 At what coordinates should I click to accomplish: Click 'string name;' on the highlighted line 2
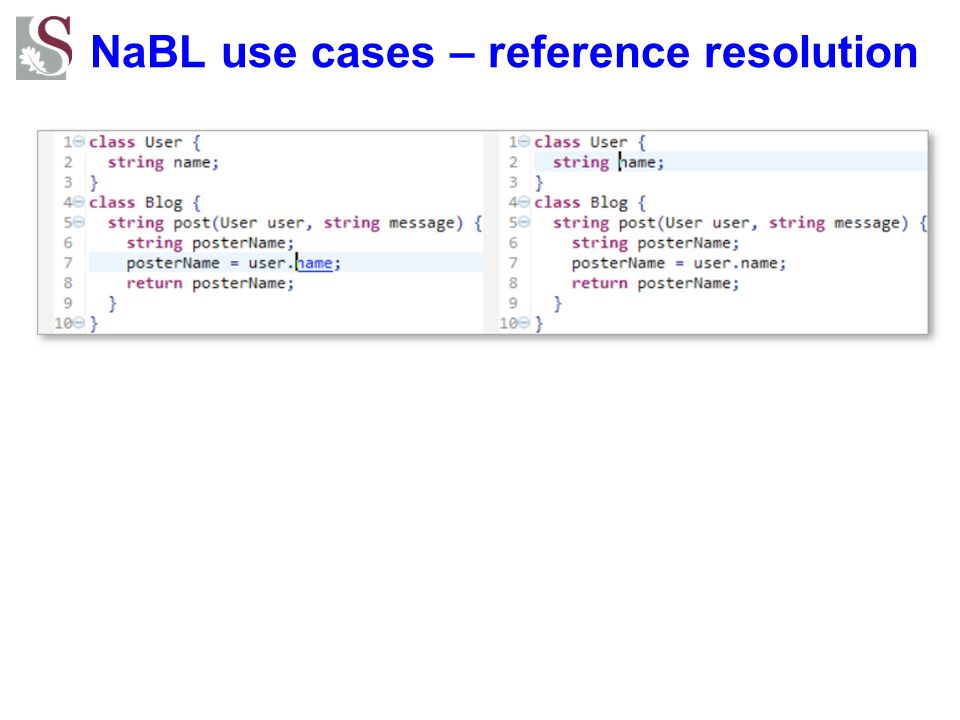pyautogui.click(x=609, y=162)
